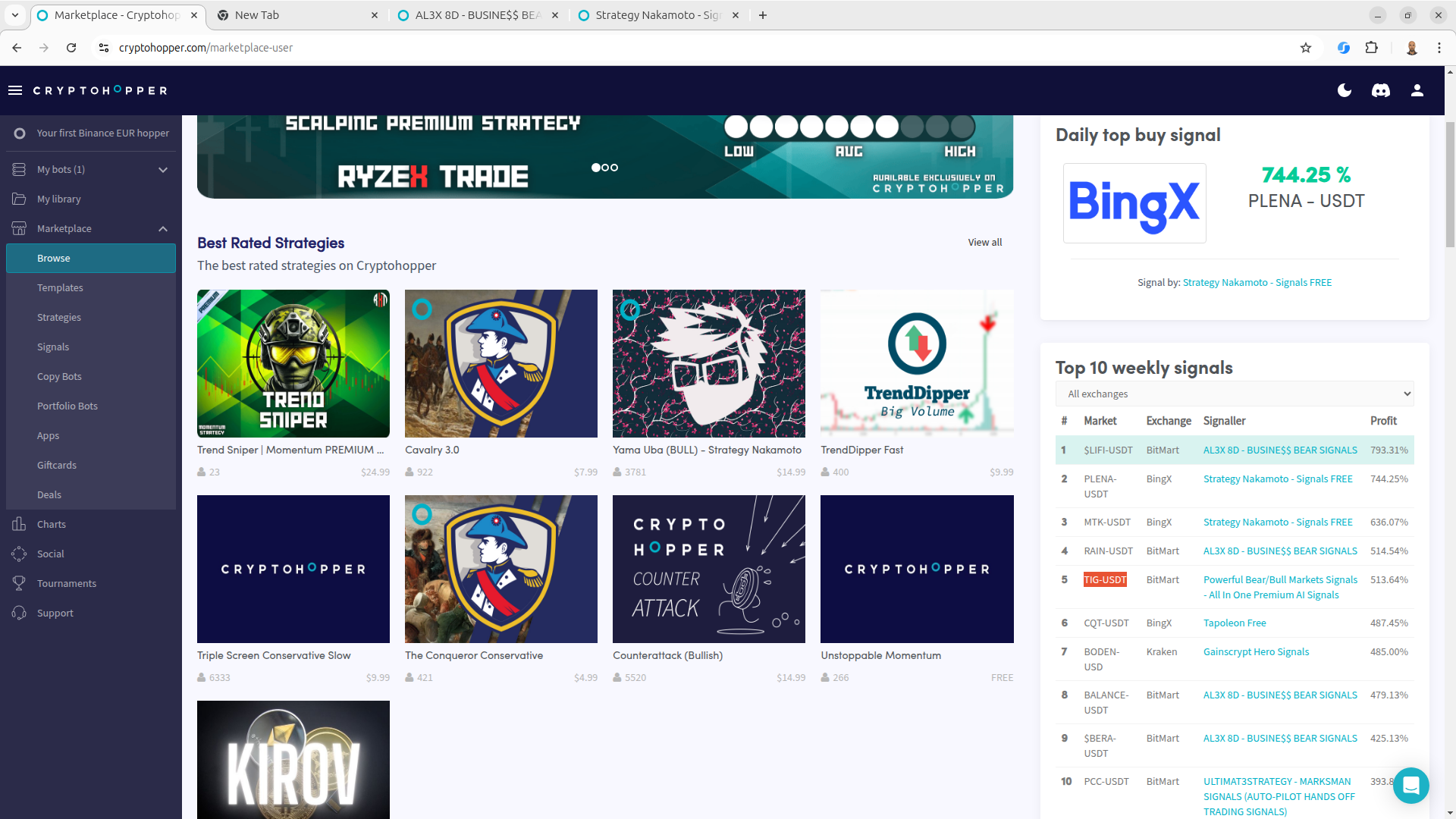
Task: Toggle dark mode moon icon
Action: [1345, 90]
